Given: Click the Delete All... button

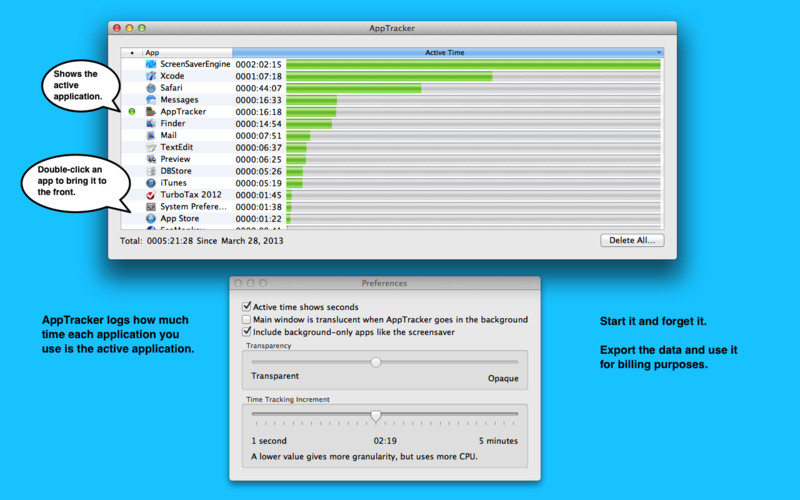Looking at the screenshot, I should click(x=632, y=240).
